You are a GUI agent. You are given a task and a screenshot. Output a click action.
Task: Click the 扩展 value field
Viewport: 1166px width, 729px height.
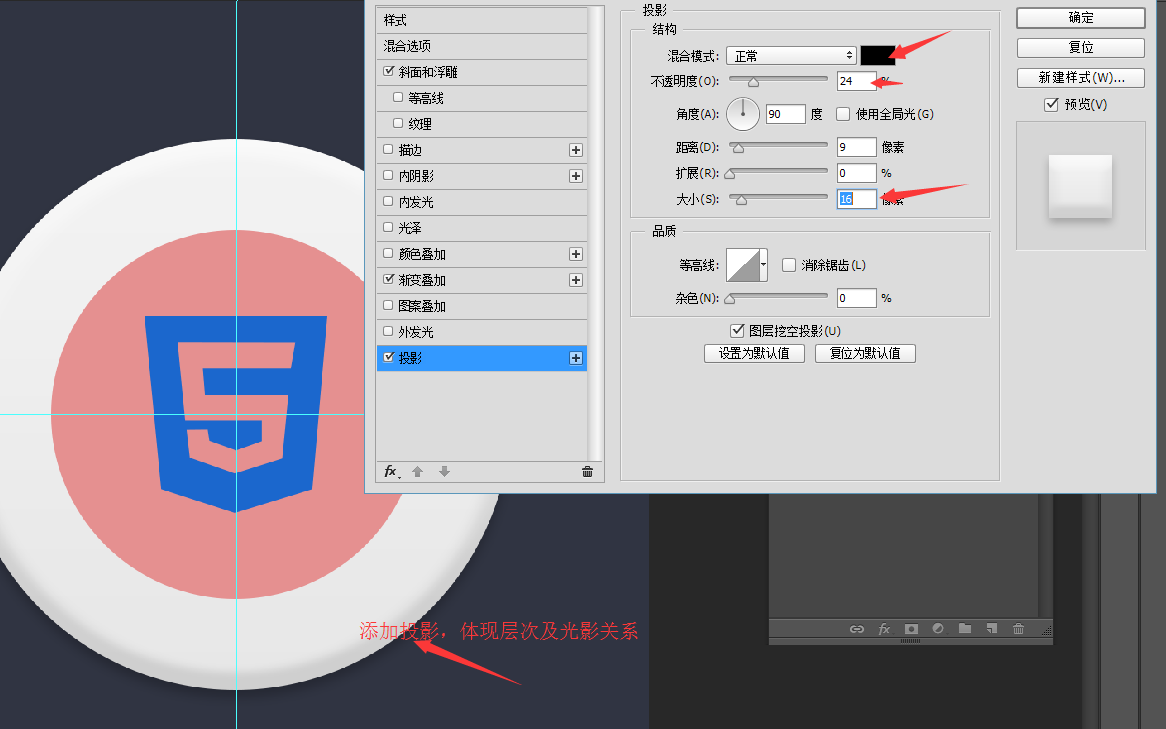pyautogui.click(x=857, y=173)
